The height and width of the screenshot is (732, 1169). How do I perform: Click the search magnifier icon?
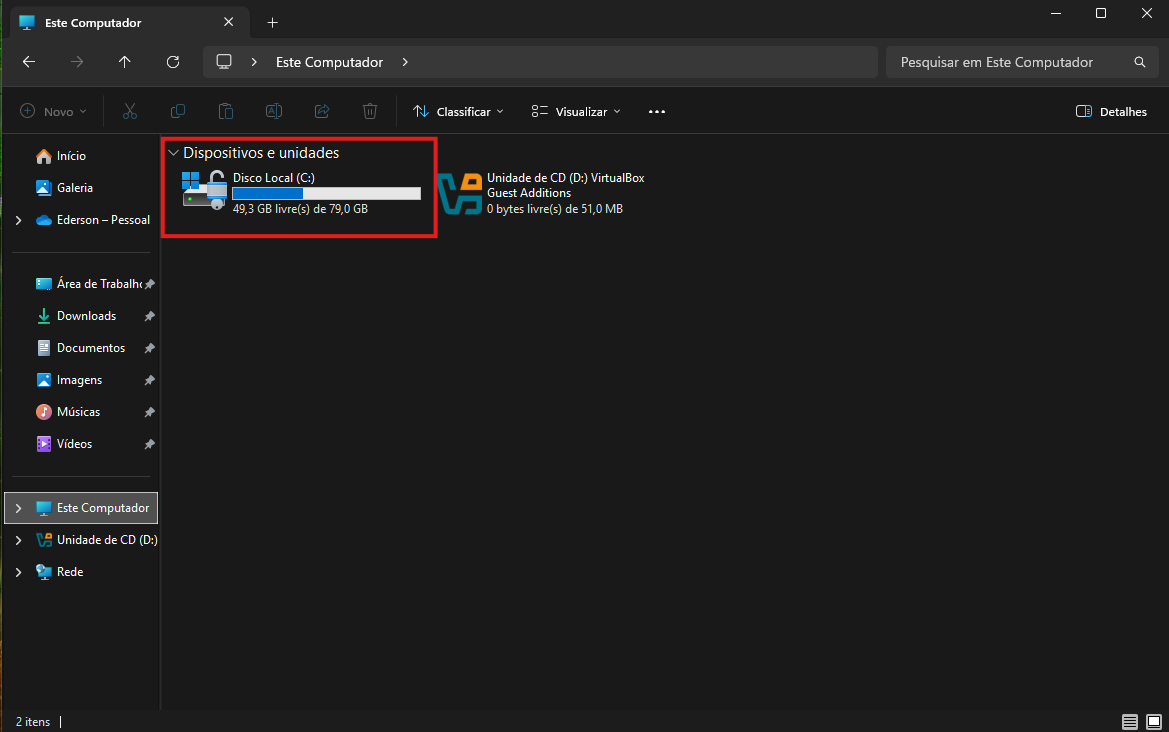(1140, 62)
